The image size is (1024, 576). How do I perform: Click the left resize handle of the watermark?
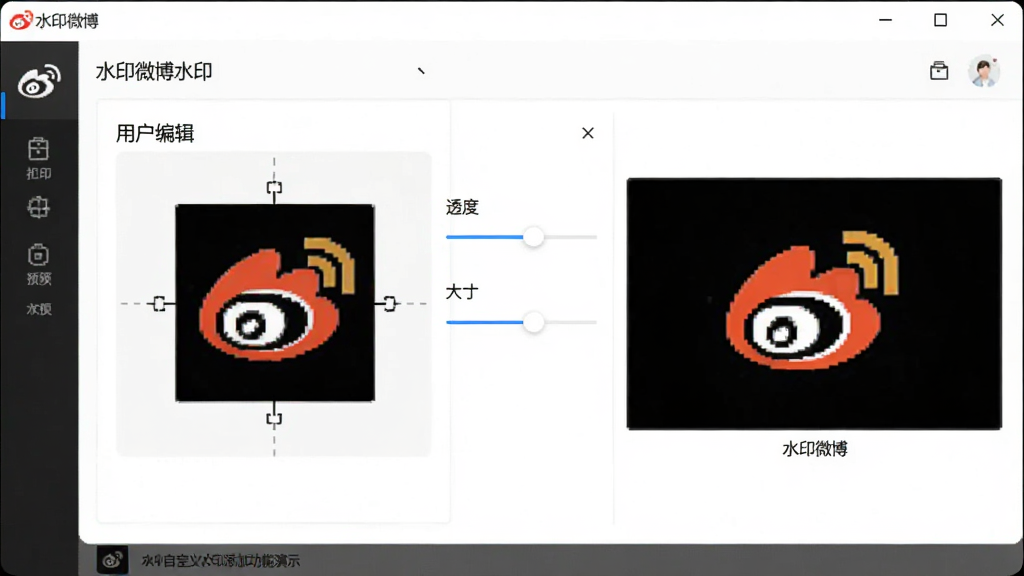159,304
